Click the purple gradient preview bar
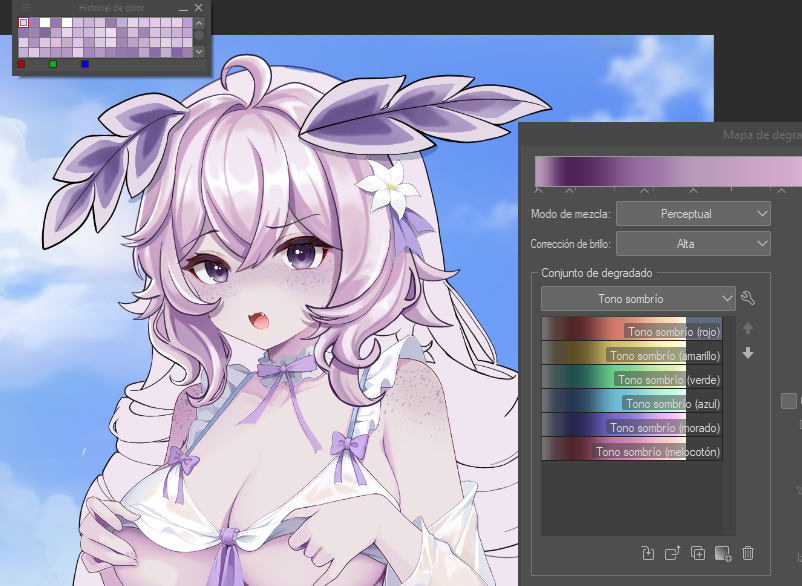This screenshot has width=802, height=586. click(669, 171)
